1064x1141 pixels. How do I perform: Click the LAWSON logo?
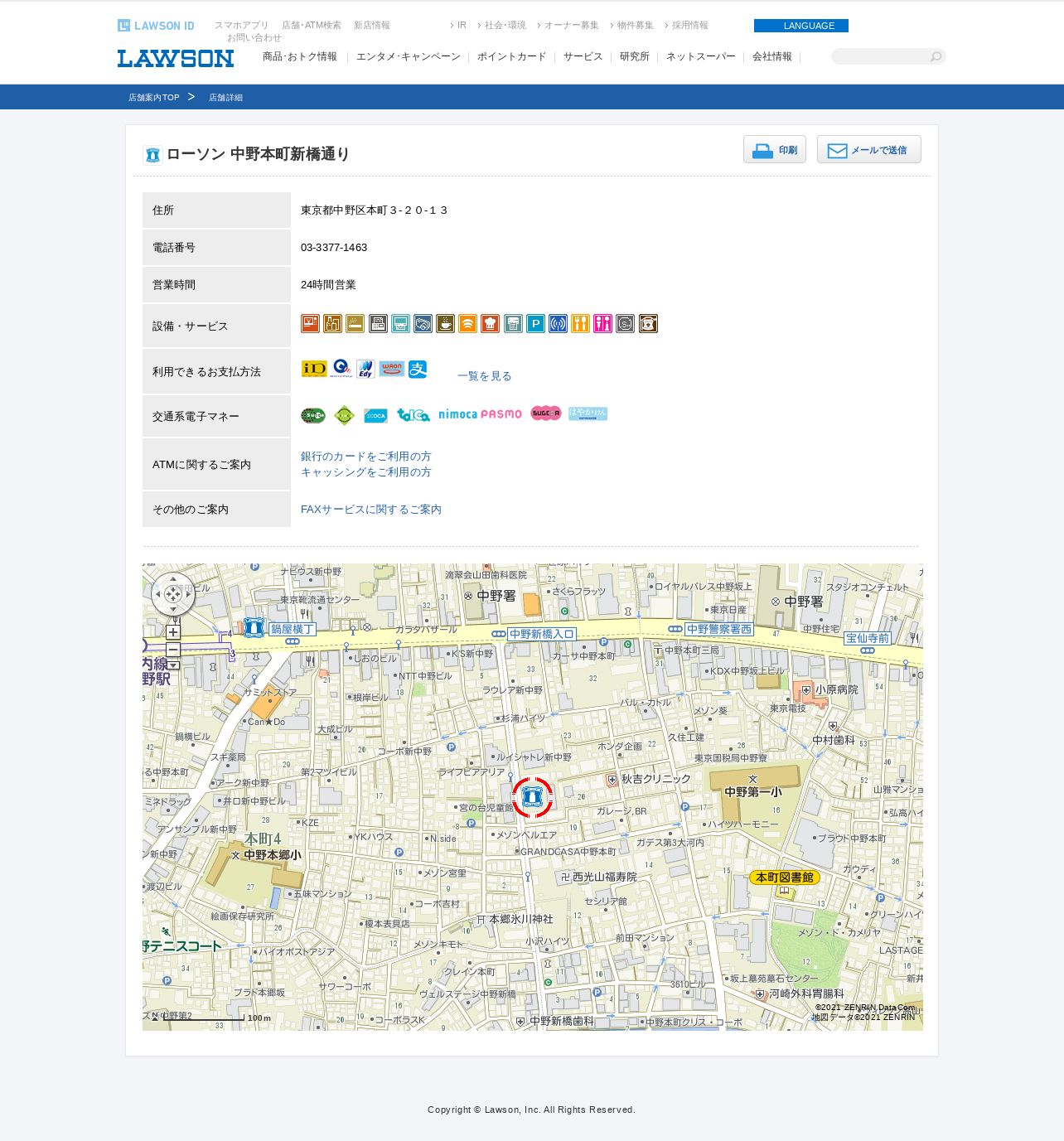(x=176, y=58)
